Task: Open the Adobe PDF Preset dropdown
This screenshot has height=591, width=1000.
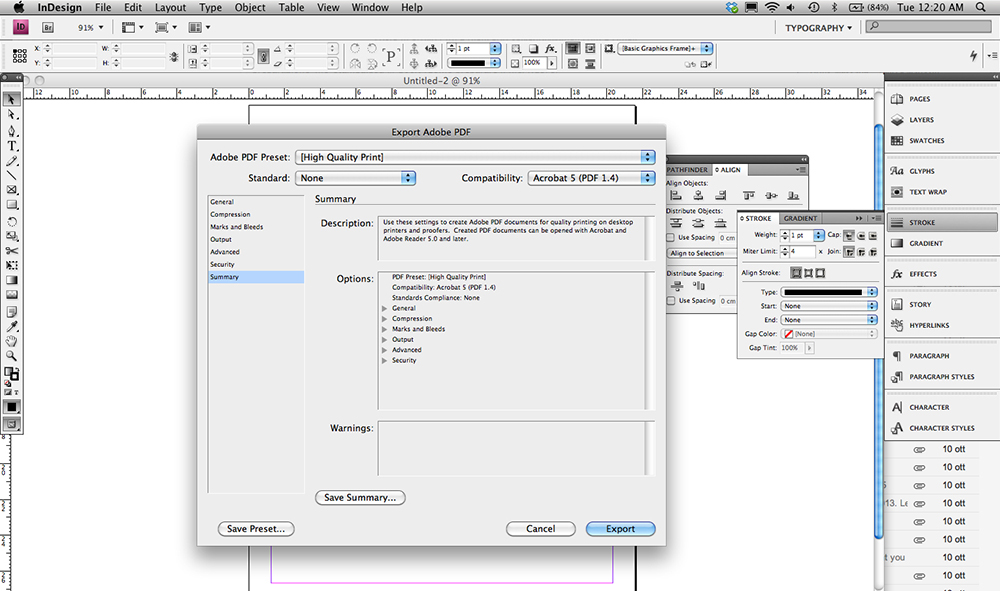Action: (475, 157)
